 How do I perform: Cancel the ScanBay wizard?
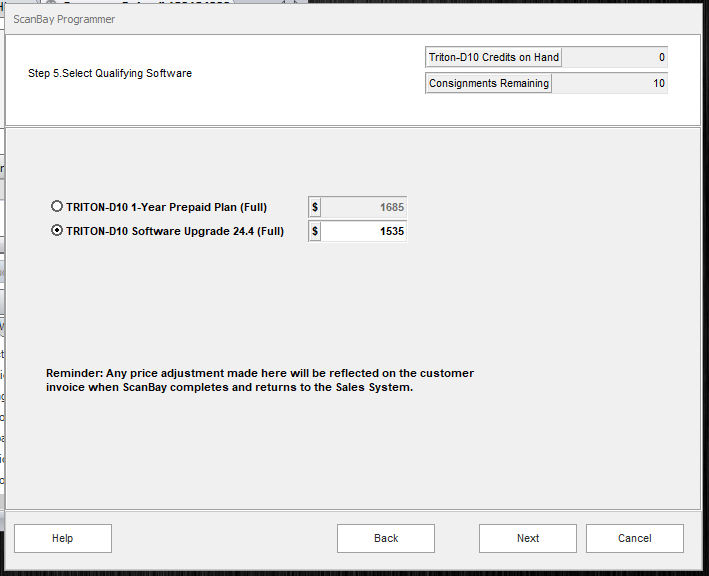[x=634, y=538]
